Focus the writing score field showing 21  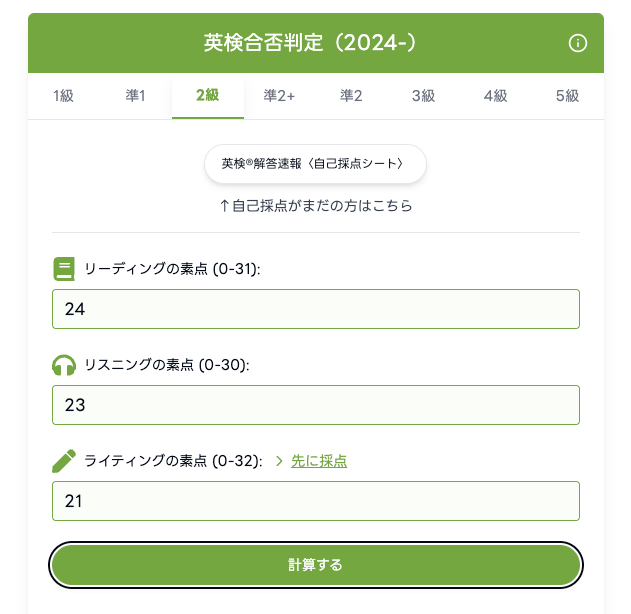pyautogui.click(x=316, y=501)
